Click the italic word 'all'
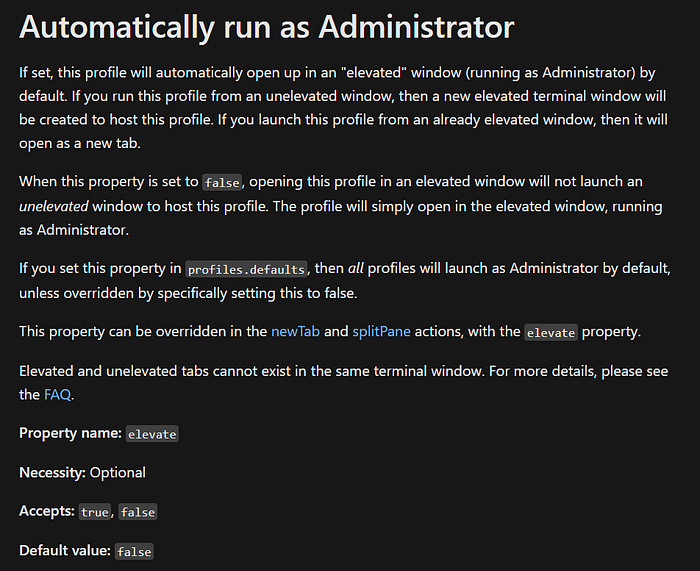Image resolution: width=700 pixels, height=571 pixels. (355, 268)
